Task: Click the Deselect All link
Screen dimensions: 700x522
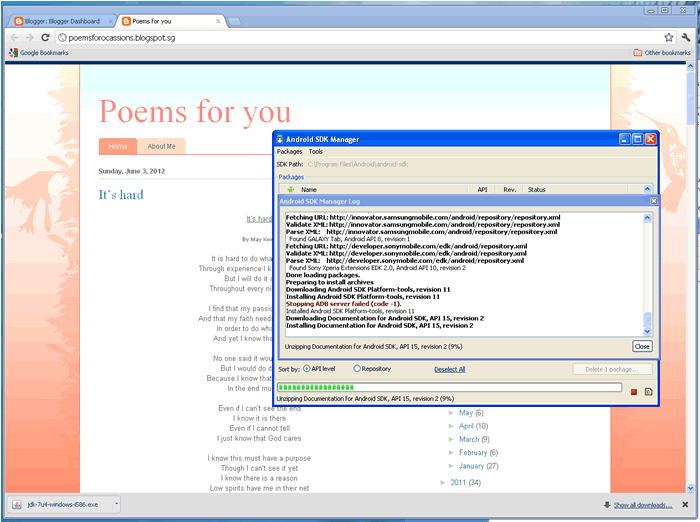Action: pos(450,369)
